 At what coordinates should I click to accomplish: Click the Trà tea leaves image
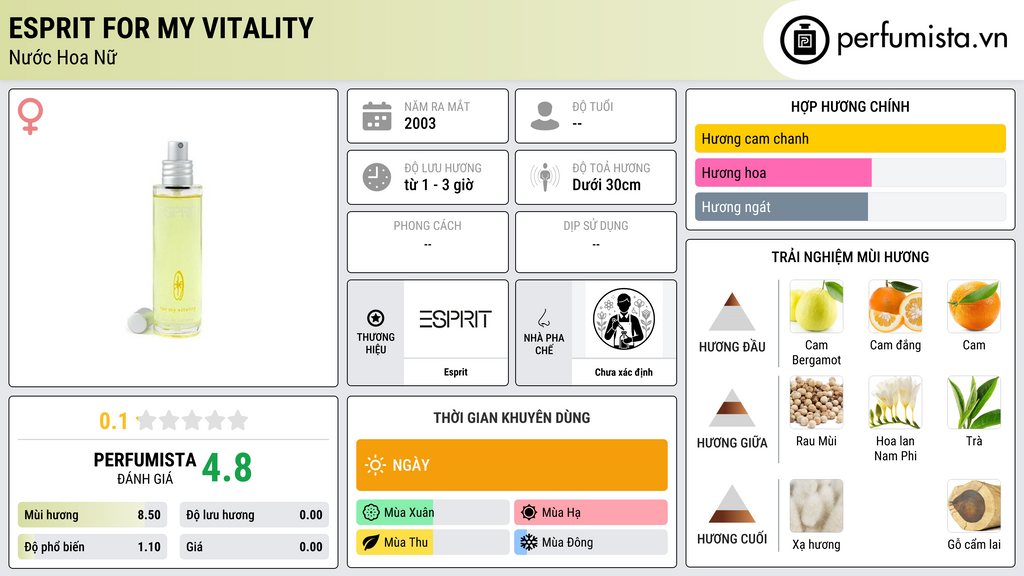pyautogui.click(x=974, y=402)
